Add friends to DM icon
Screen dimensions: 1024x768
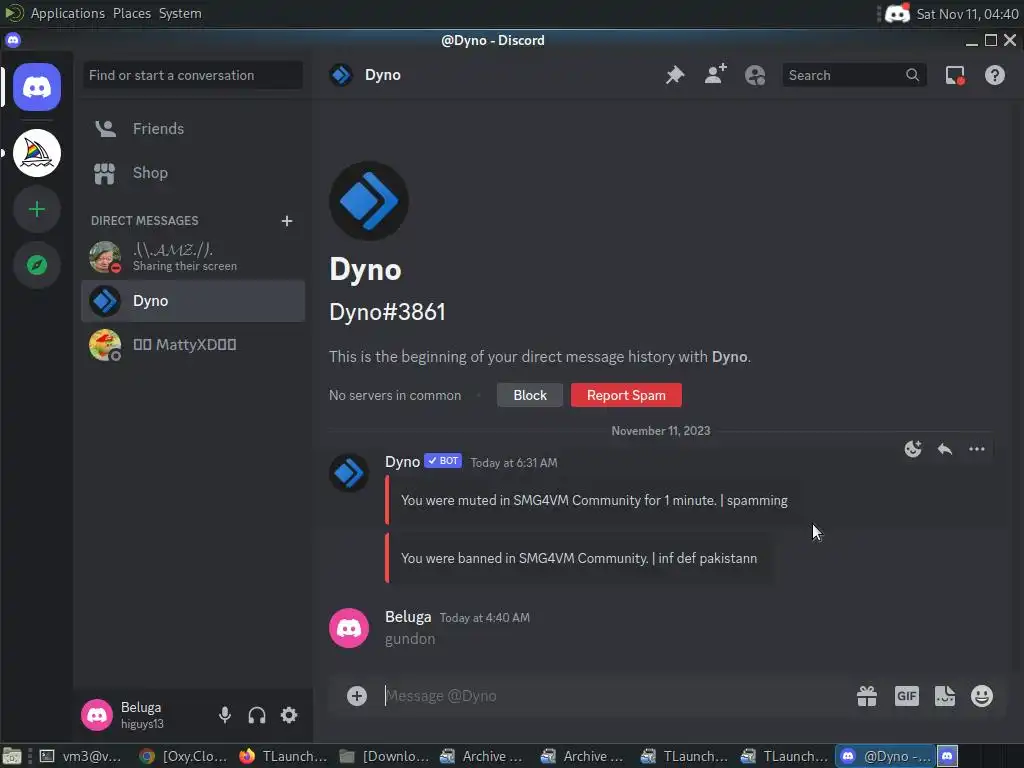coord(715,75)
